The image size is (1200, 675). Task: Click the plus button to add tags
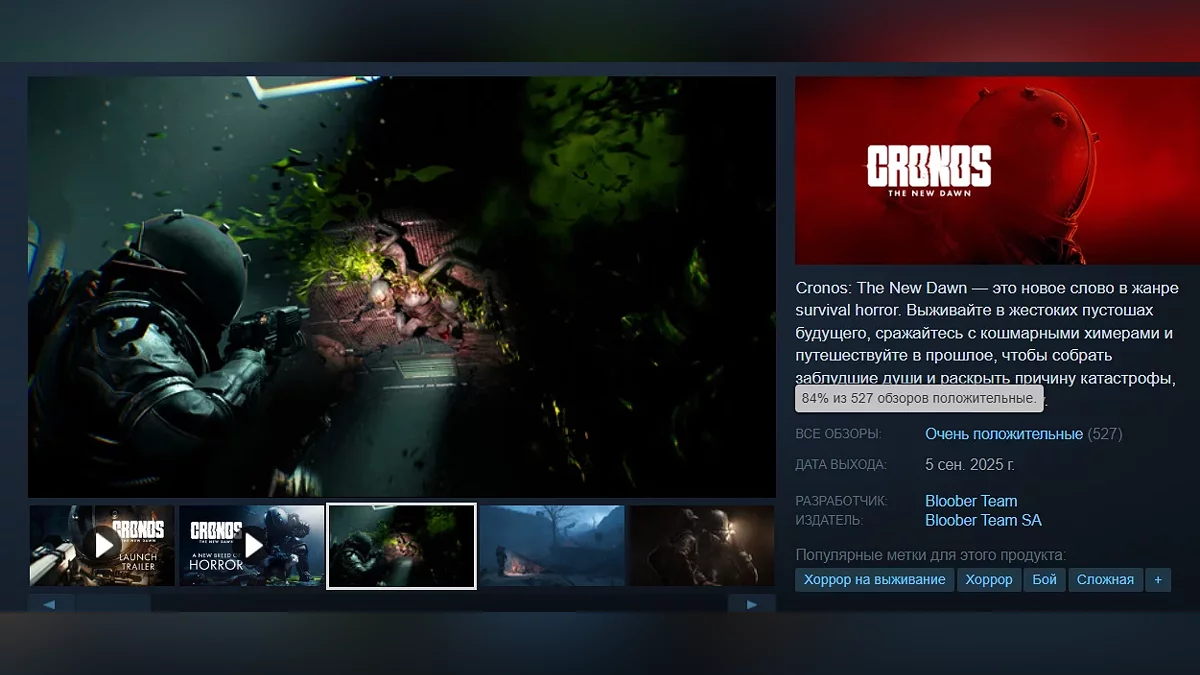[1158, 580]
